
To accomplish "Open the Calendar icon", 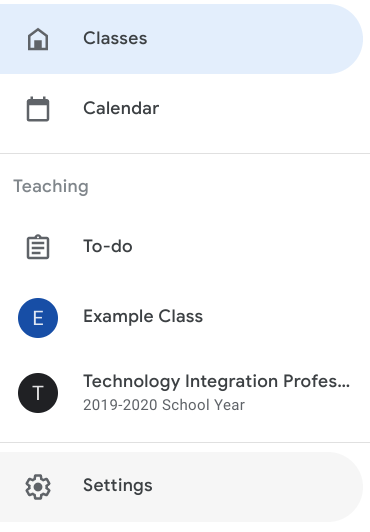I will tap(38, 109).
